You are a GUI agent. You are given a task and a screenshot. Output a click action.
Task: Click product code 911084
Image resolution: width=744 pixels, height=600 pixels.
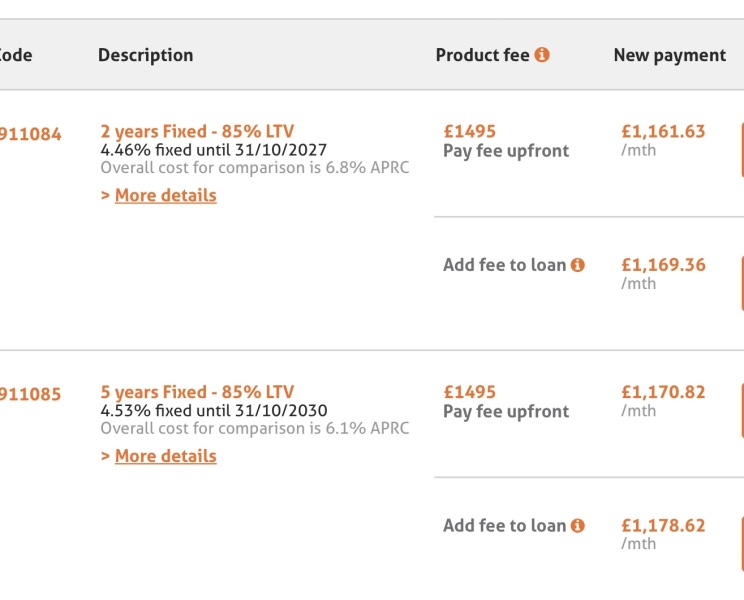(30, 134)
